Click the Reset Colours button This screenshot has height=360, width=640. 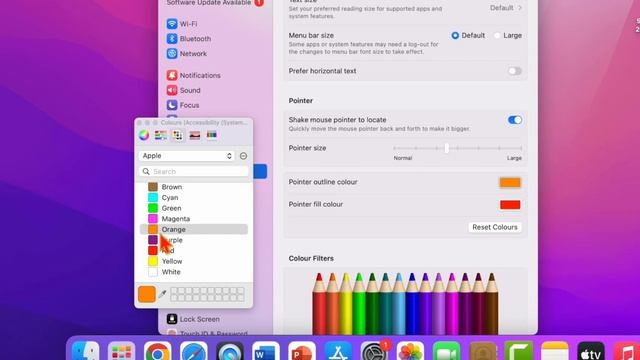click(x=495, y=227)
